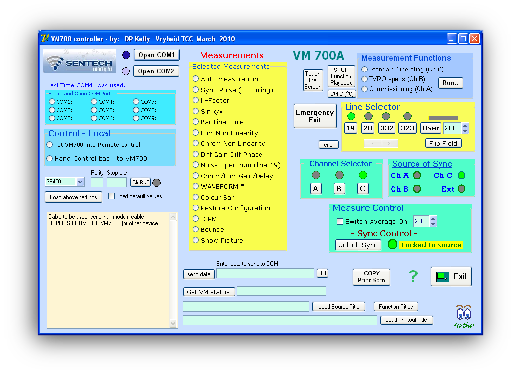Click the User line button

coord(430,128)
